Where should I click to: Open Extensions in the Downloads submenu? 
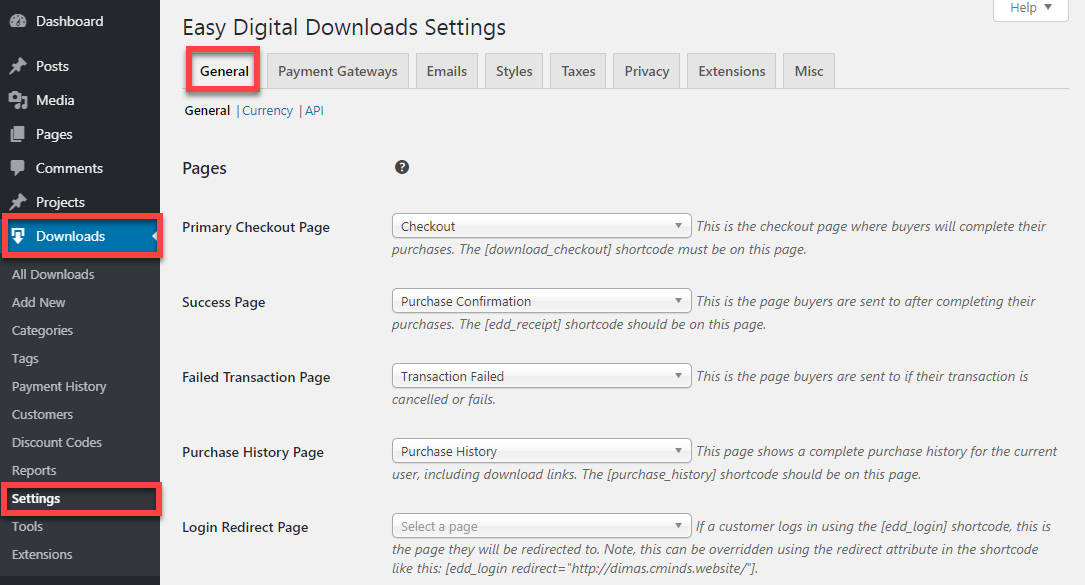[42, 555]
